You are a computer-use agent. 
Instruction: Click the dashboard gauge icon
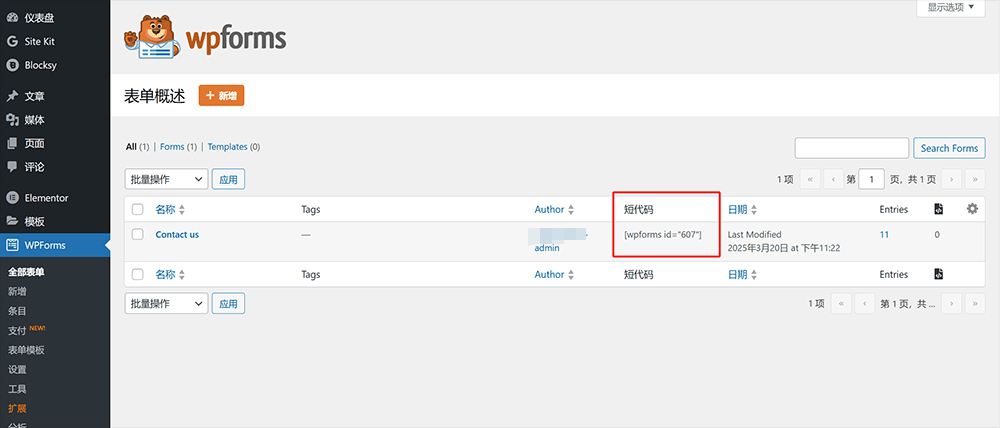11,18
